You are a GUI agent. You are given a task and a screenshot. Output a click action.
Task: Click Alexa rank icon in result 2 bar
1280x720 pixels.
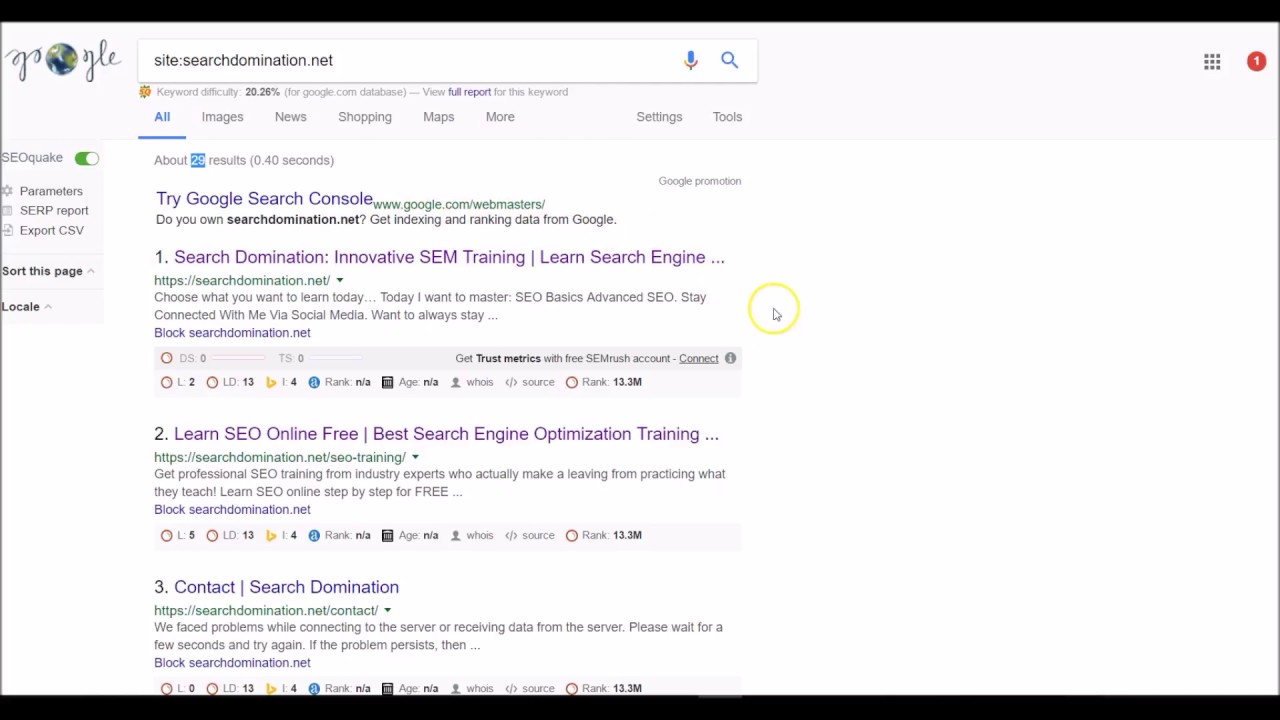click(x=314, y=535)
